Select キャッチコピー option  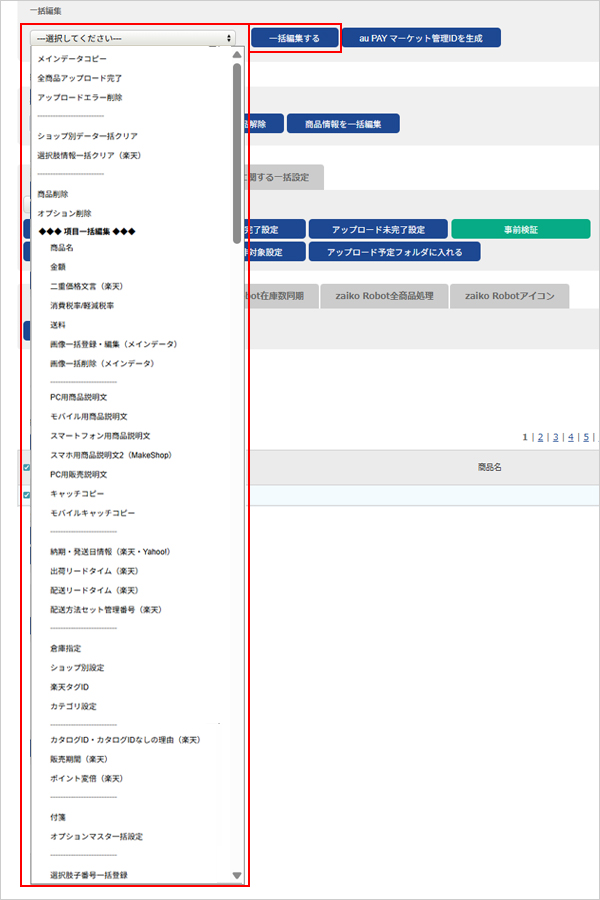point(77,494)
